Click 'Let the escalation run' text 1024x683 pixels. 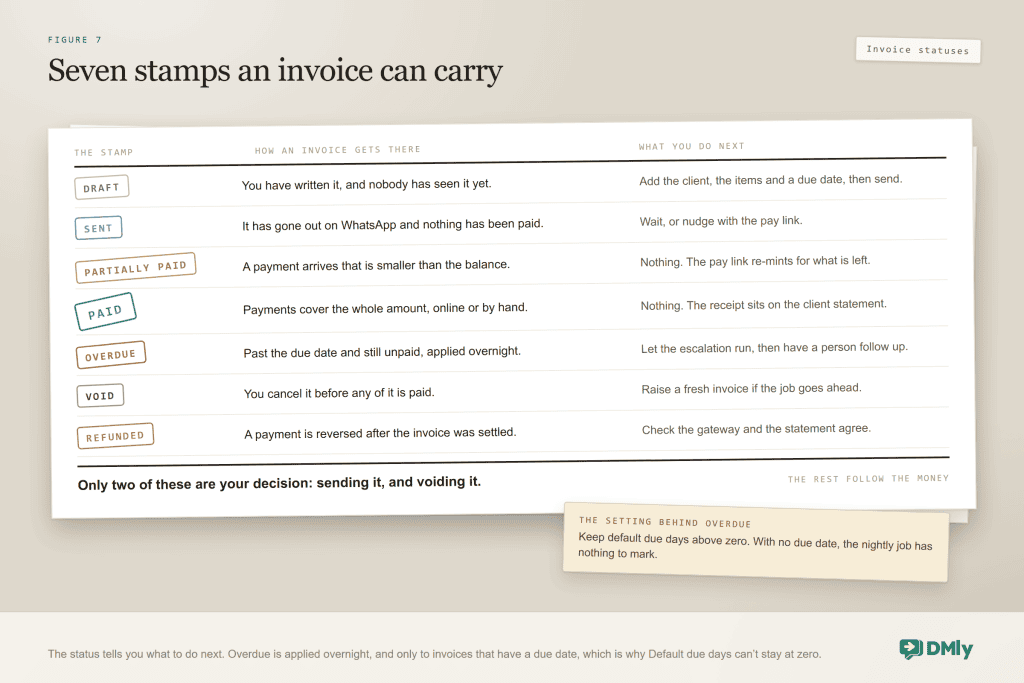click(x=774, y=348)
